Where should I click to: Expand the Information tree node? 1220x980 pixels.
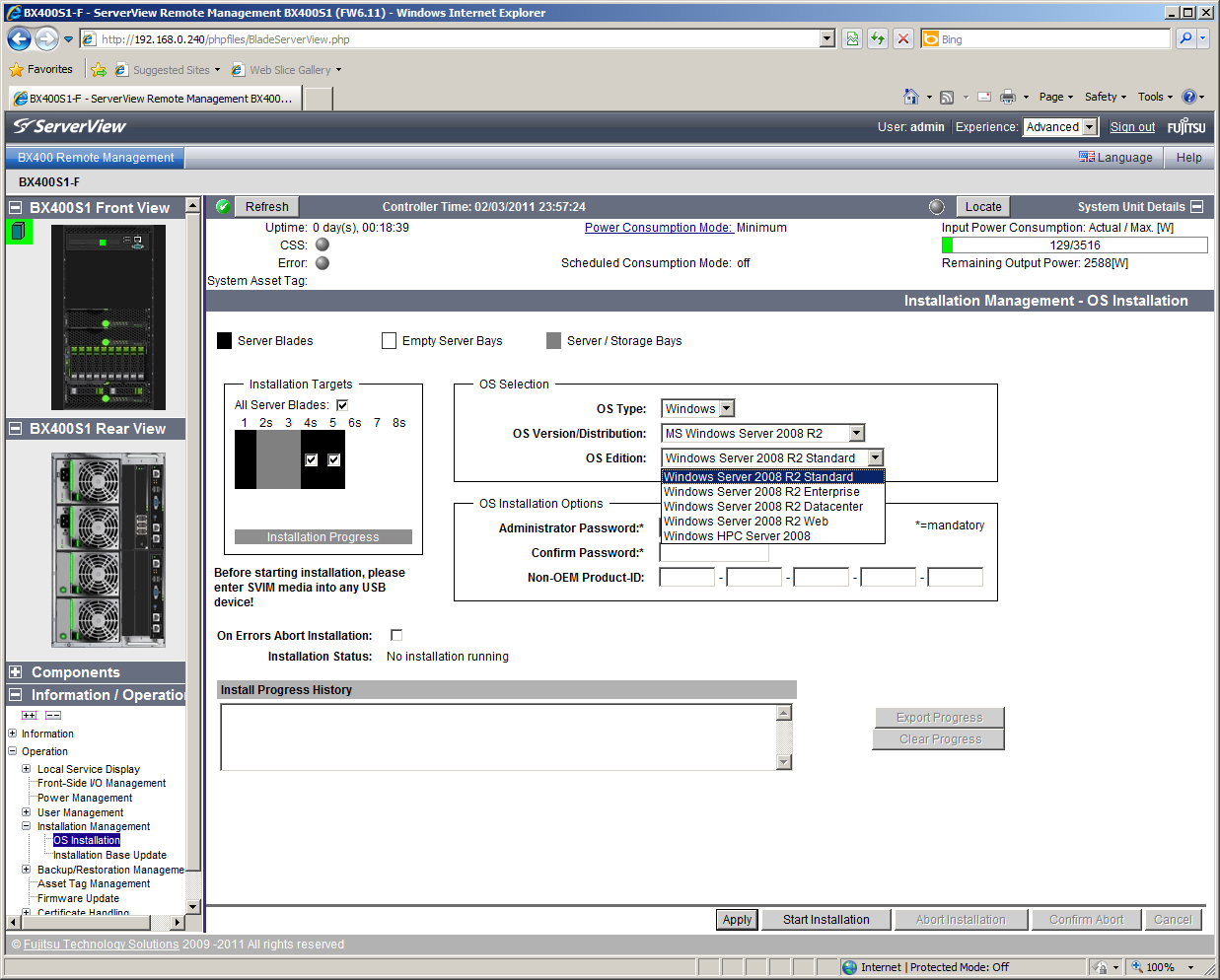tap(13, 734)
